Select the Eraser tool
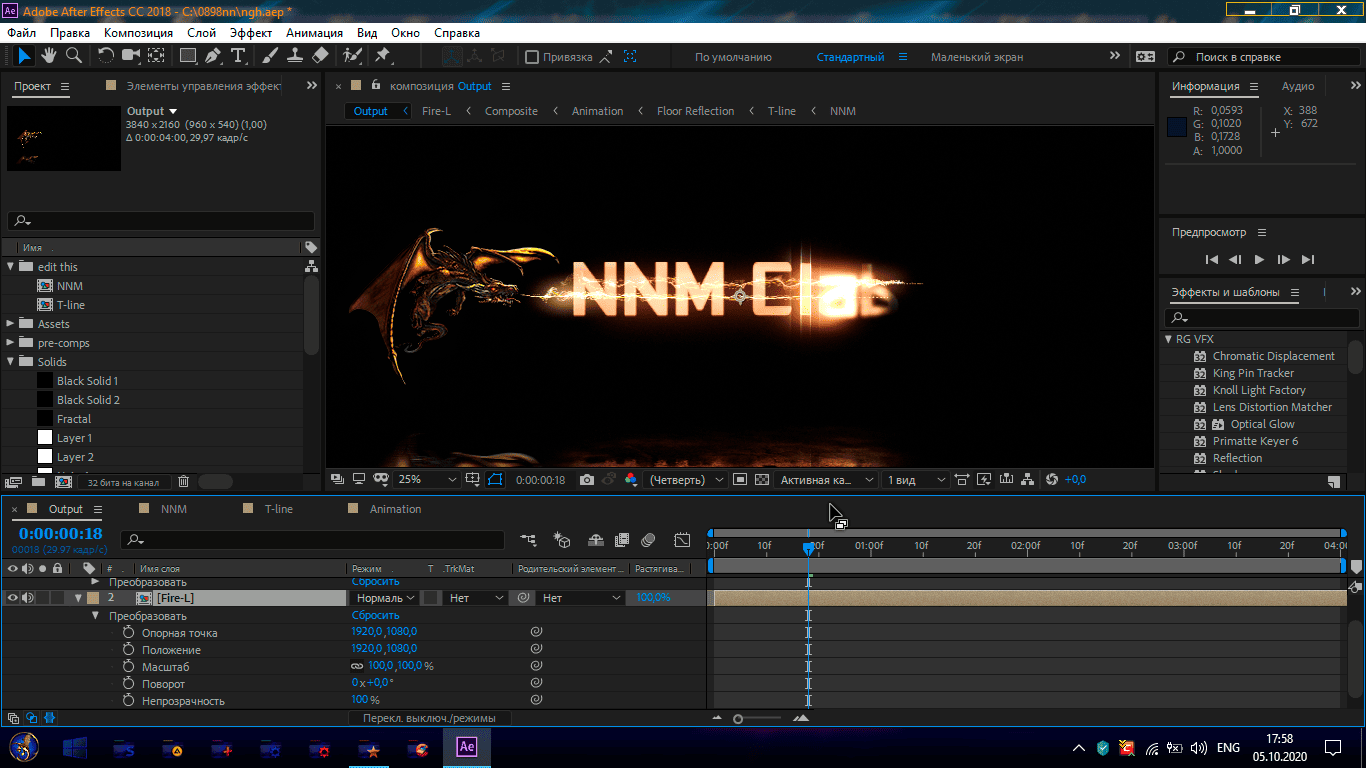 coord(320,56)
